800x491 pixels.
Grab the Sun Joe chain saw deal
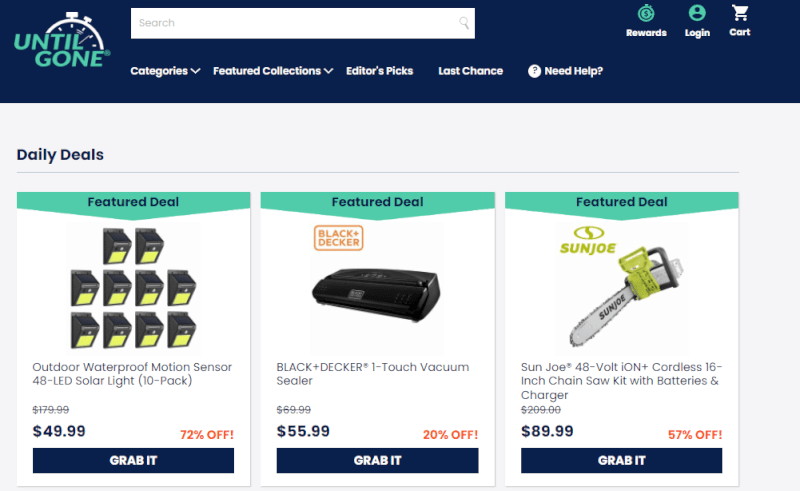click(621, 460)
